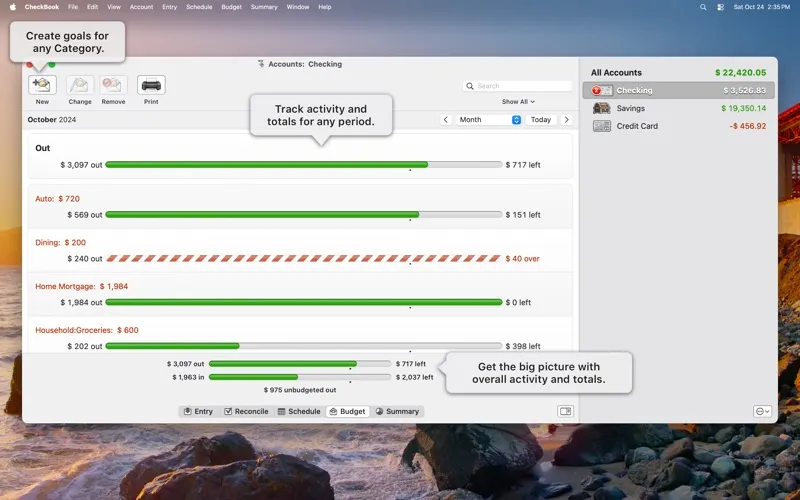The image size is (800, 500).
Task: Select the Home Mortgage: $1,984 label
Action: coord(82,287)
